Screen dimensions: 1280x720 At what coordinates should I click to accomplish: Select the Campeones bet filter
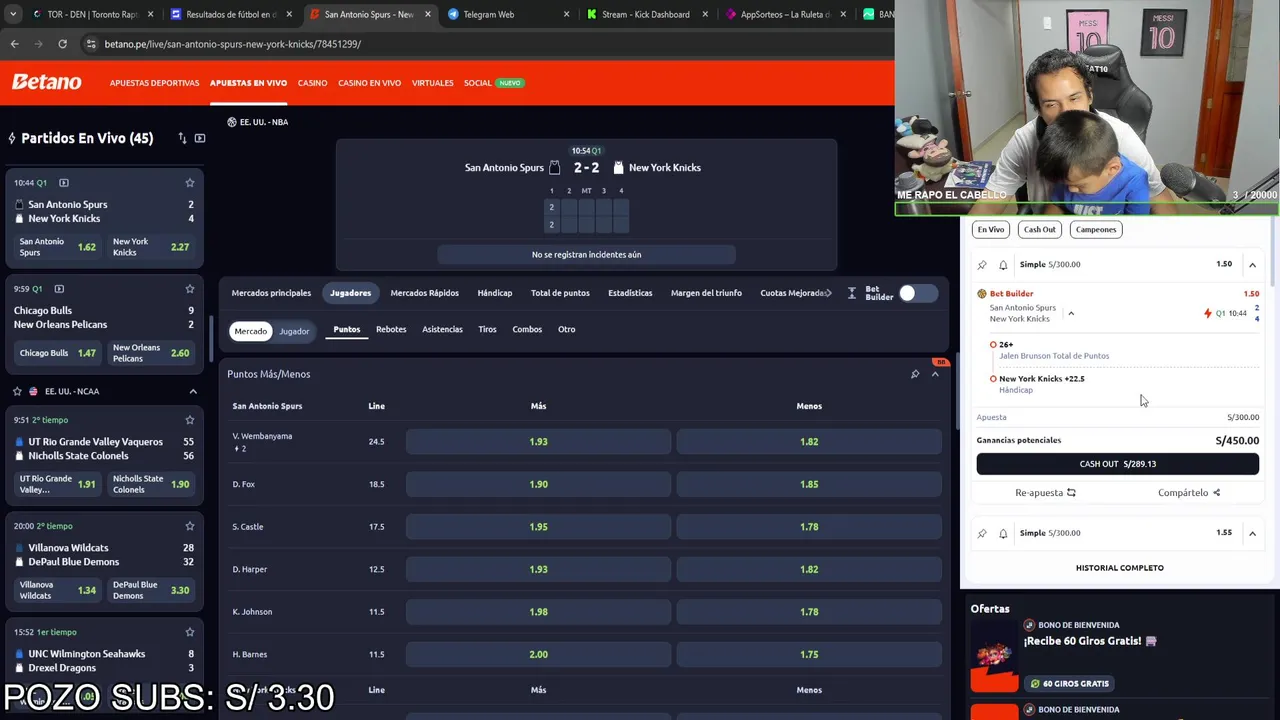[1096, 229]
